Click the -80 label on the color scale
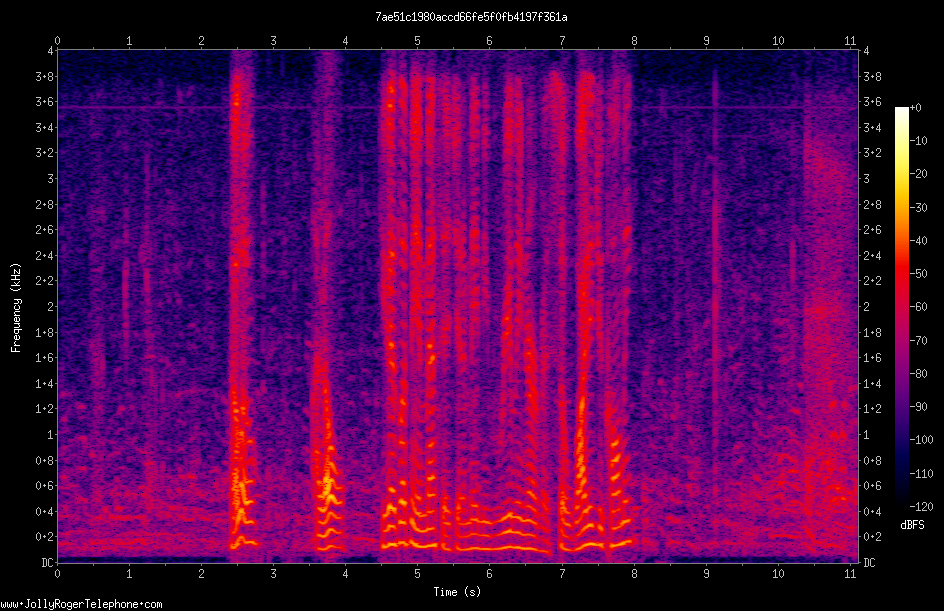Viewport: 944px width, 611px height. point(919,374)
